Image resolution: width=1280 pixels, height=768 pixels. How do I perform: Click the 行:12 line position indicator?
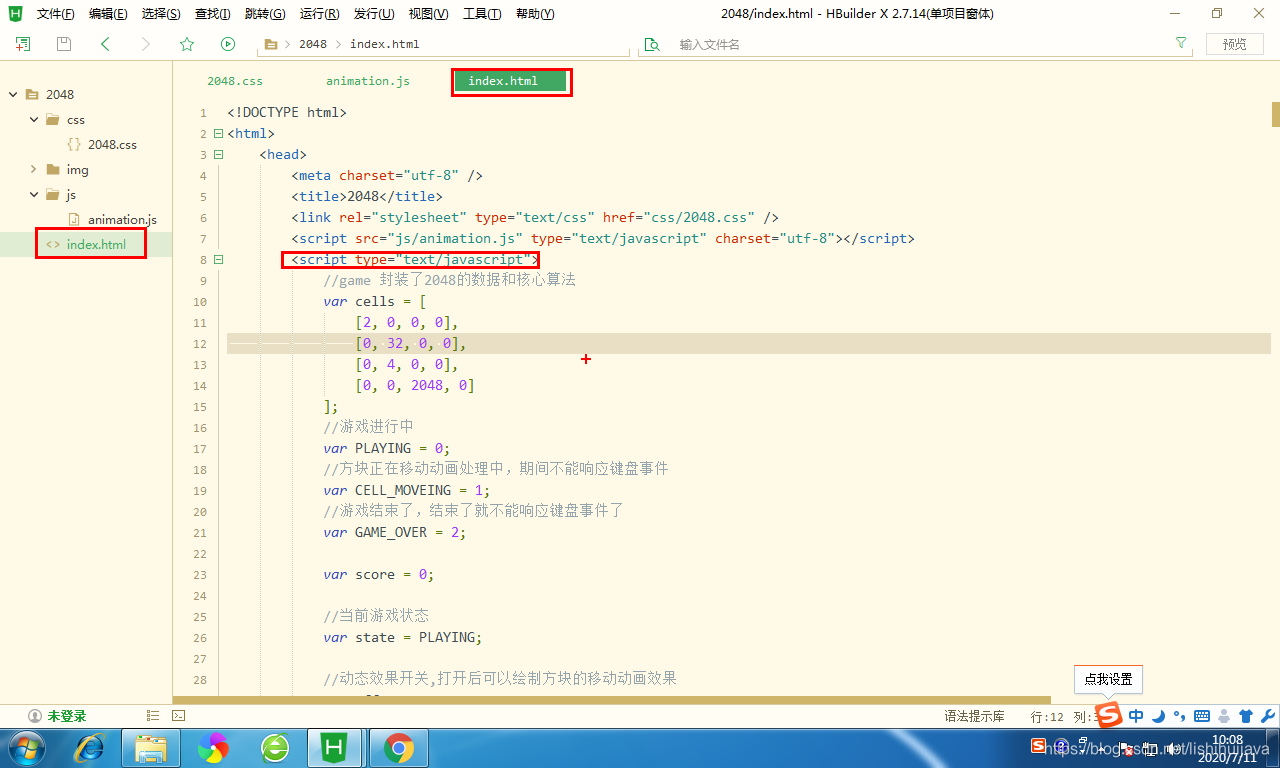[1047, 716]
